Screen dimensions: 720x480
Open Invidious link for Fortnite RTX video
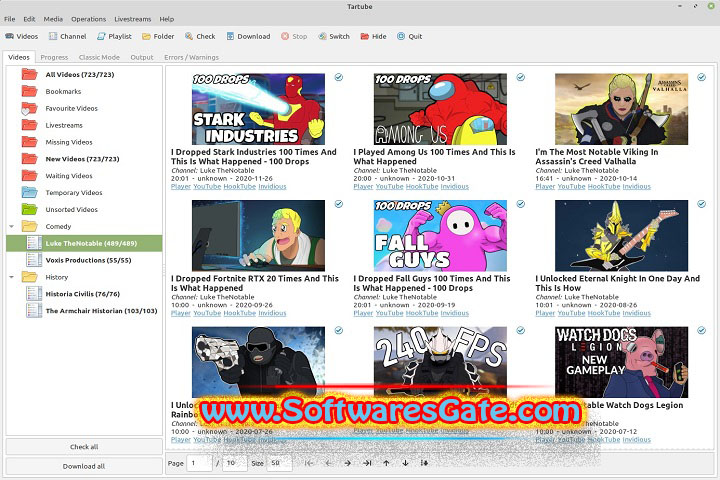(272, 313)
